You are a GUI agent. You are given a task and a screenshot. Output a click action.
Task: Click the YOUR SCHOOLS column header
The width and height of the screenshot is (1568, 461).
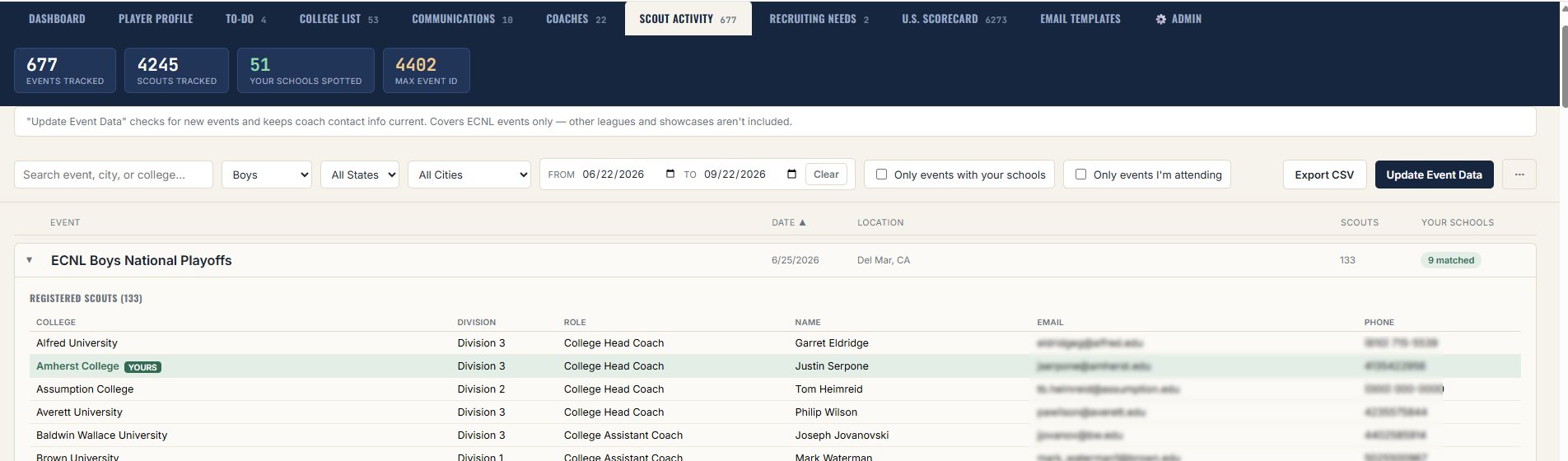point(1457,222)
